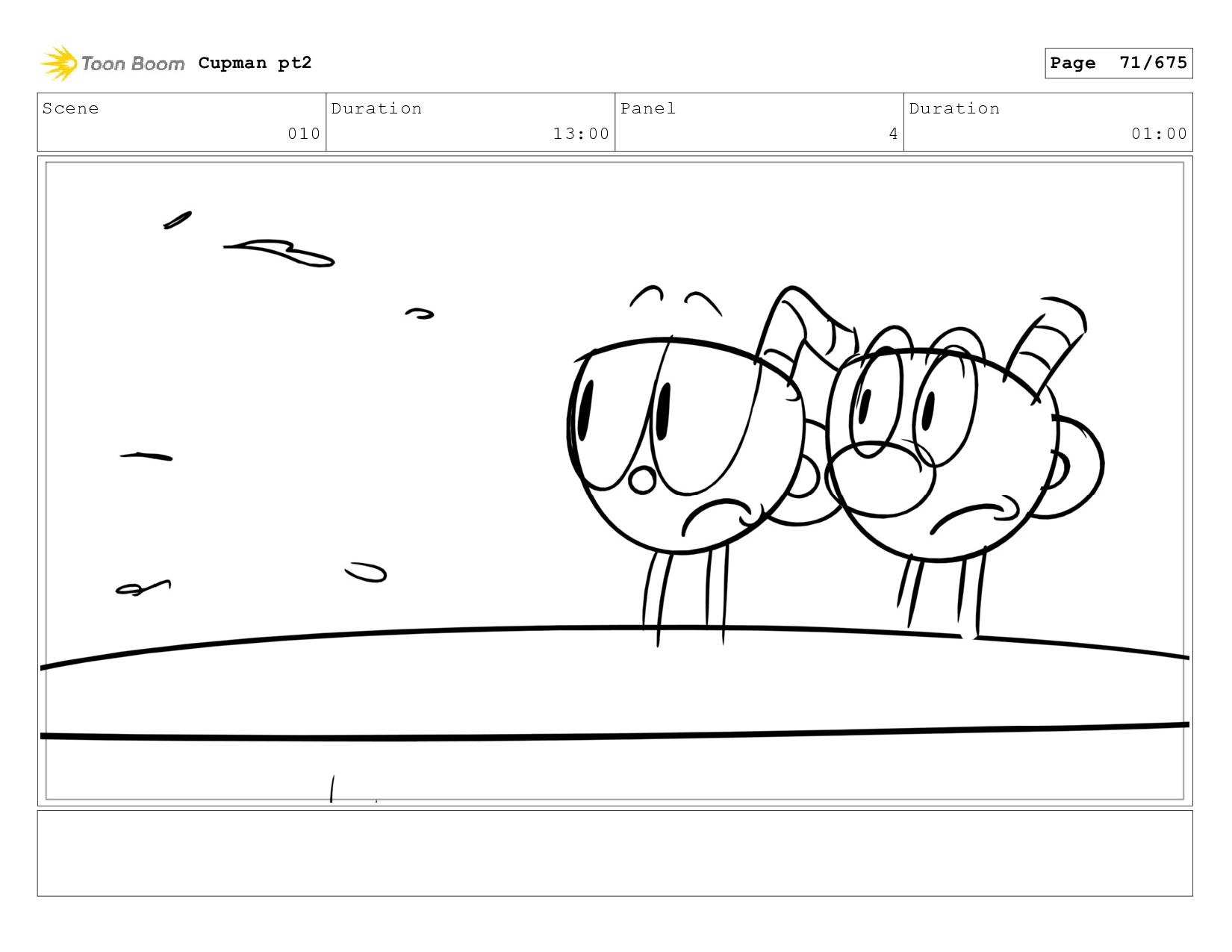Screen dimensions: 1232x952
Task: Click the panel duration value '01:00'
Action: point(1159,134)
